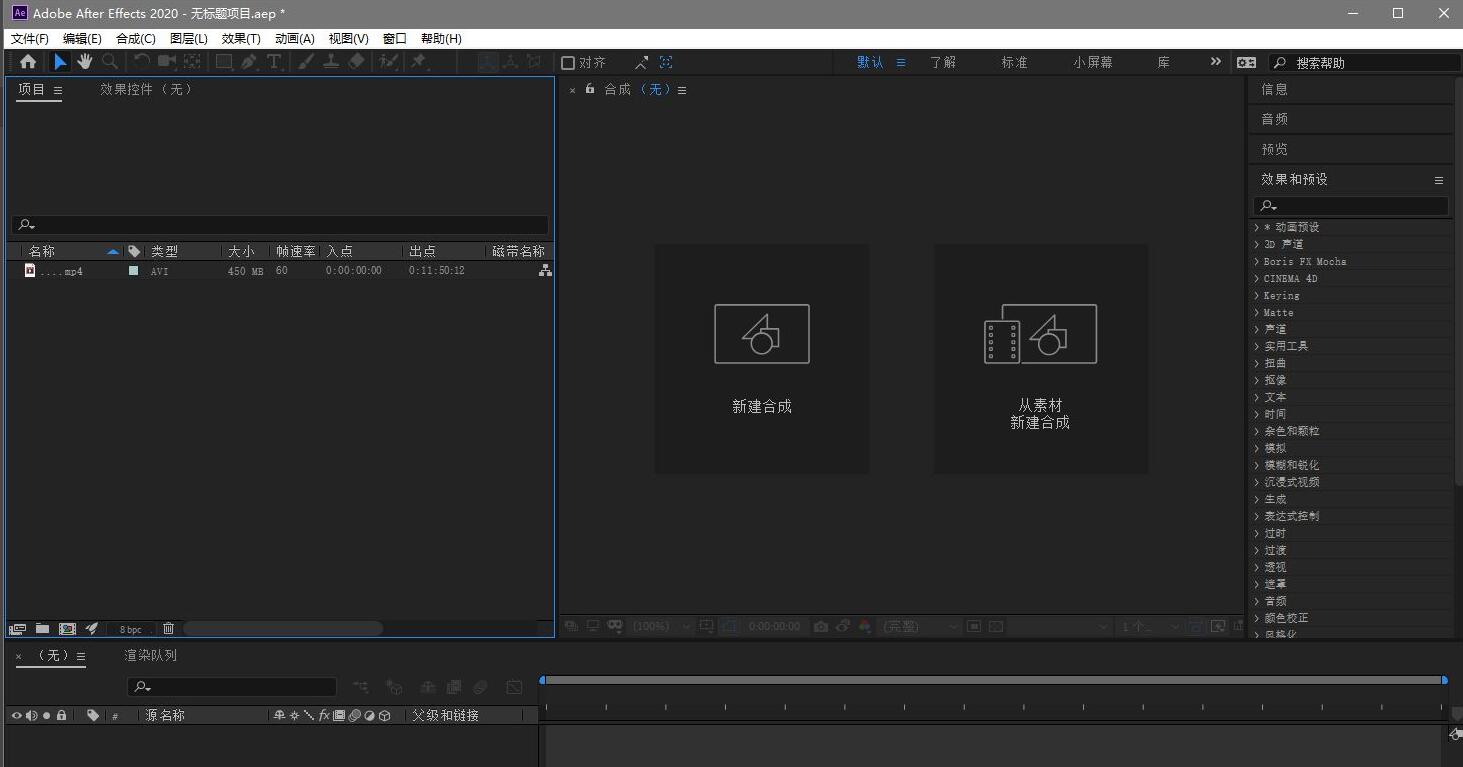Switch to the 渲染队列 tab

click(150, 655)
